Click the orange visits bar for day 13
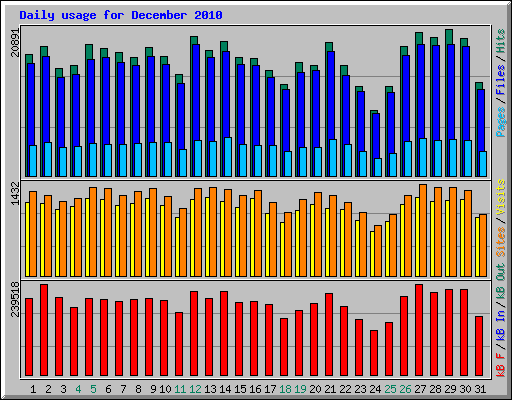Image resolution: width=512 pixels, height=400 pixels. click(x=213, y=232)
